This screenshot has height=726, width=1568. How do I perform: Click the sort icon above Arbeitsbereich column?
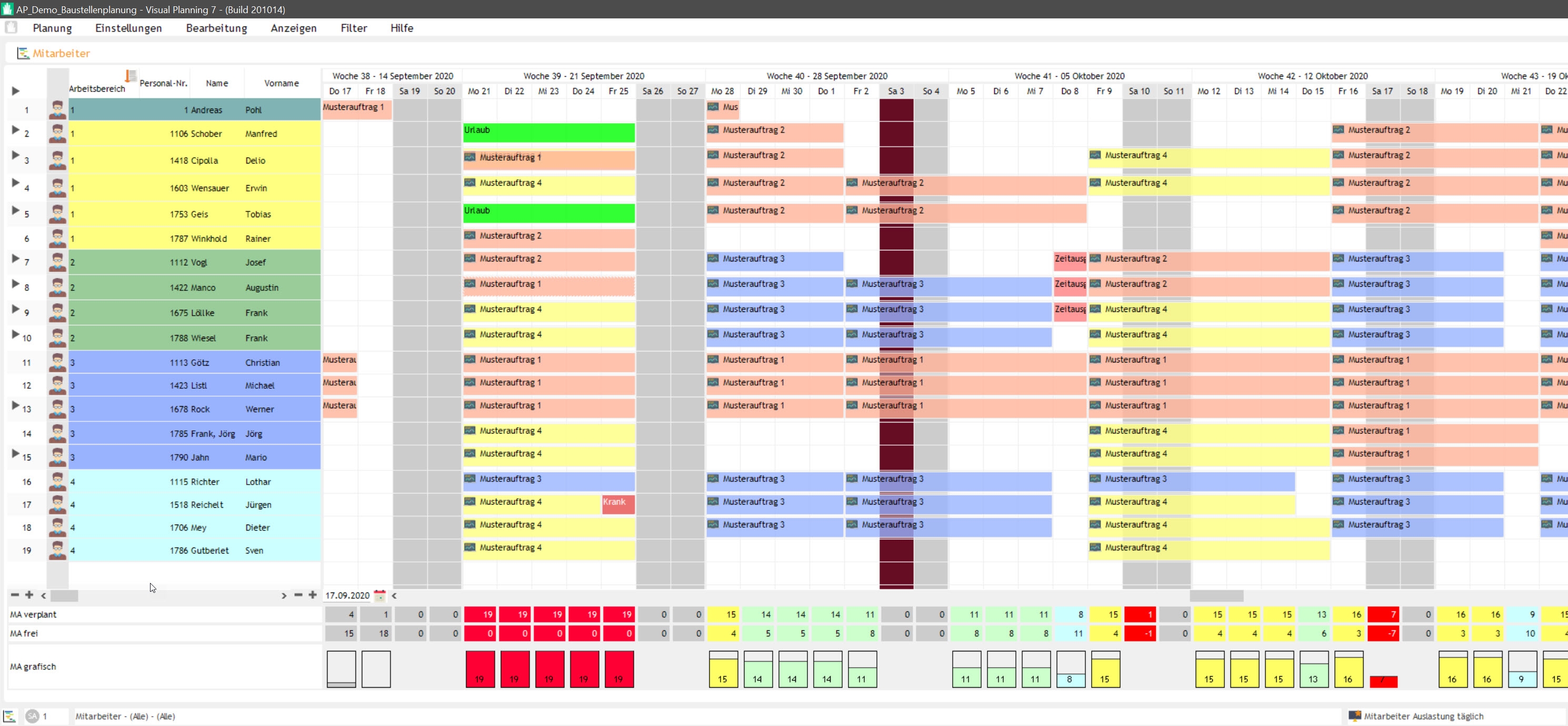(x=130, y=75)
